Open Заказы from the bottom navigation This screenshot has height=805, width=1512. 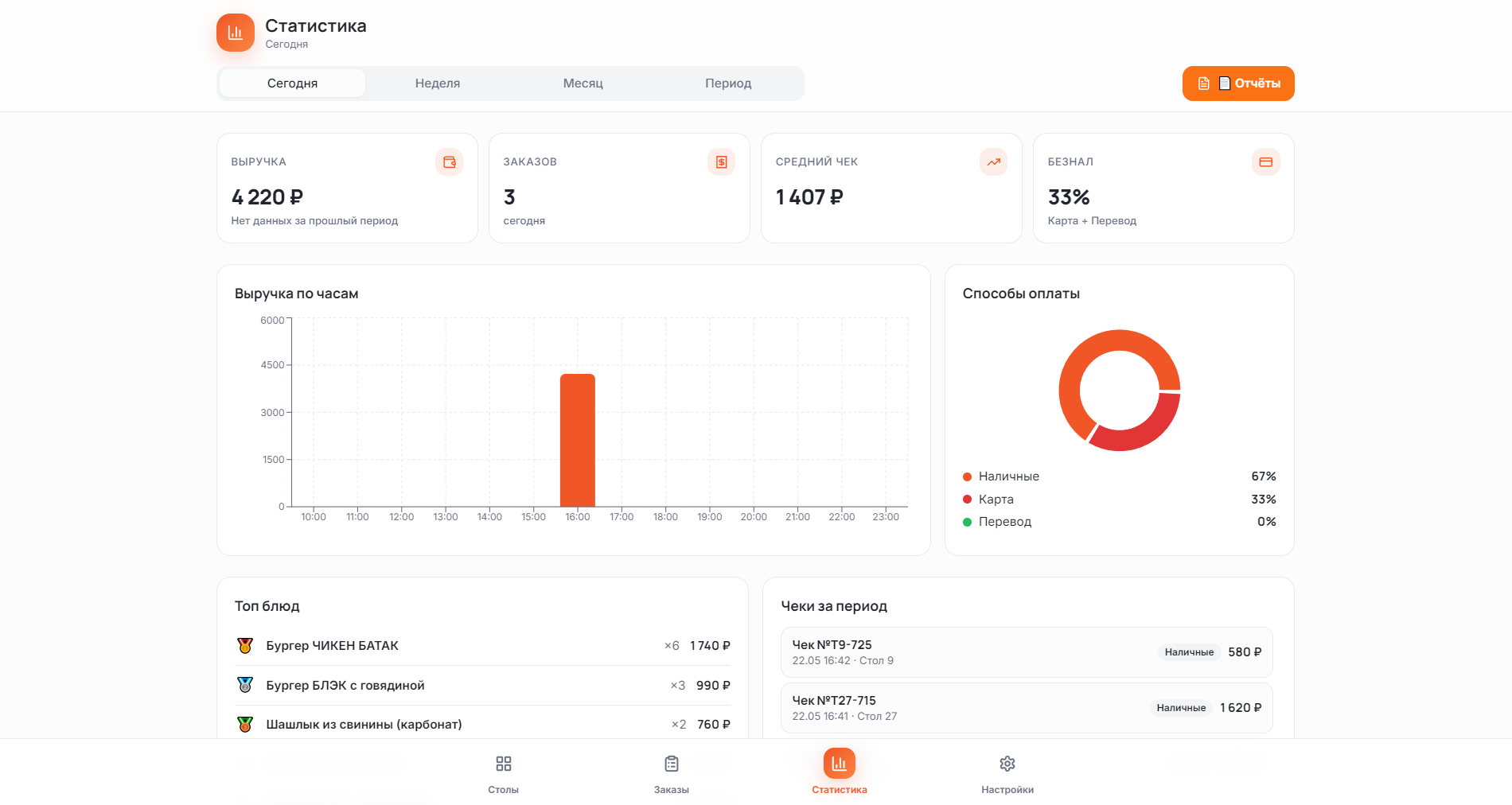[x=672, y=773]
